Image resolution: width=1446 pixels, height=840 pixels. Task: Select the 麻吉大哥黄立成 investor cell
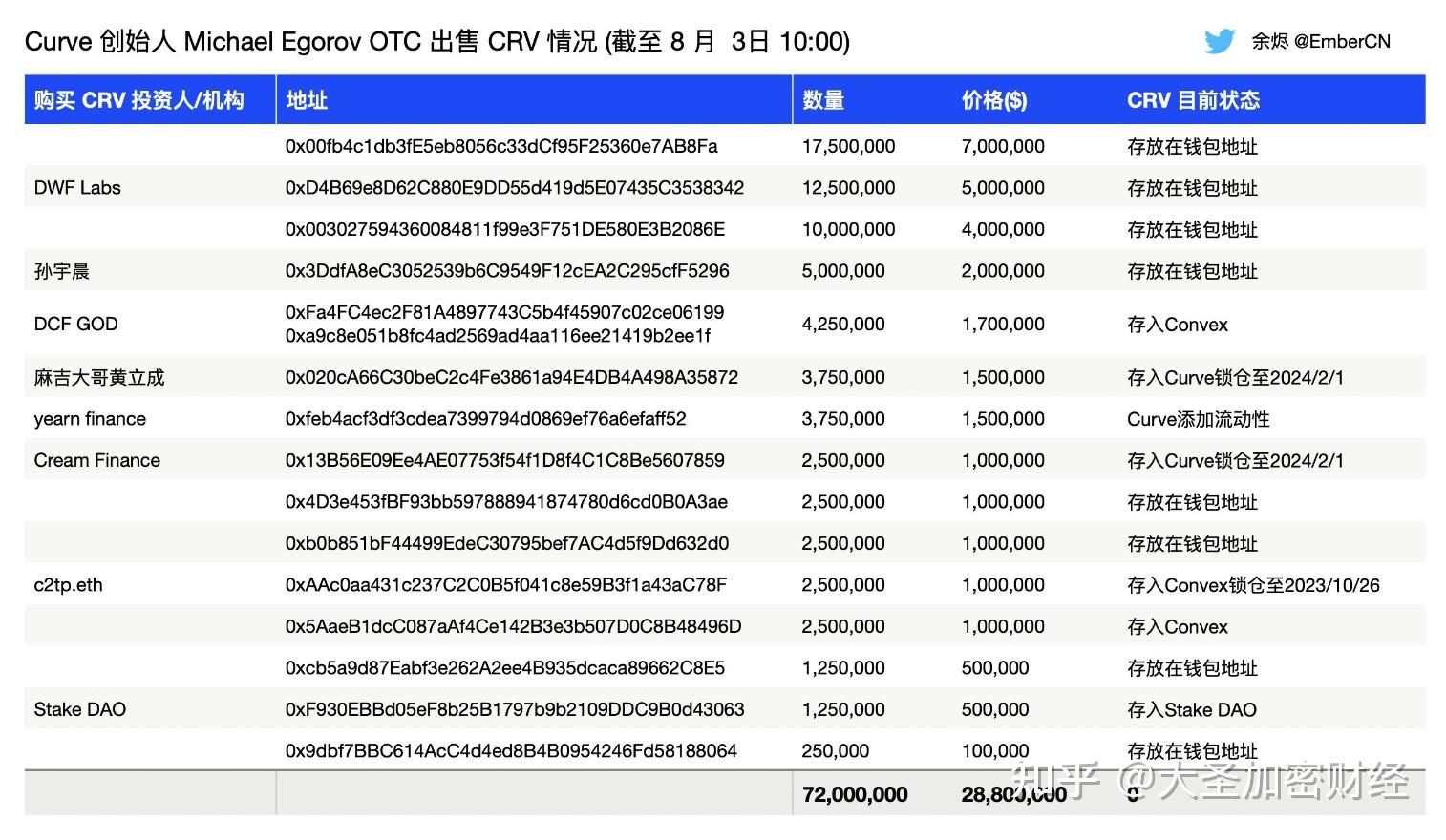99,378
